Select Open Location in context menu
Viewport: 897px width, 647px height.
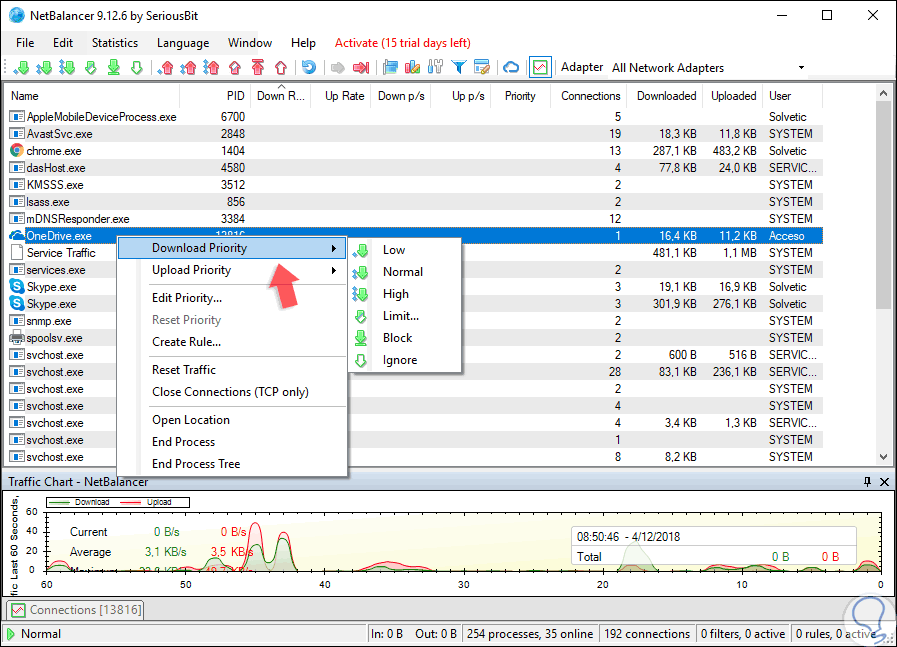pos(232,420)
